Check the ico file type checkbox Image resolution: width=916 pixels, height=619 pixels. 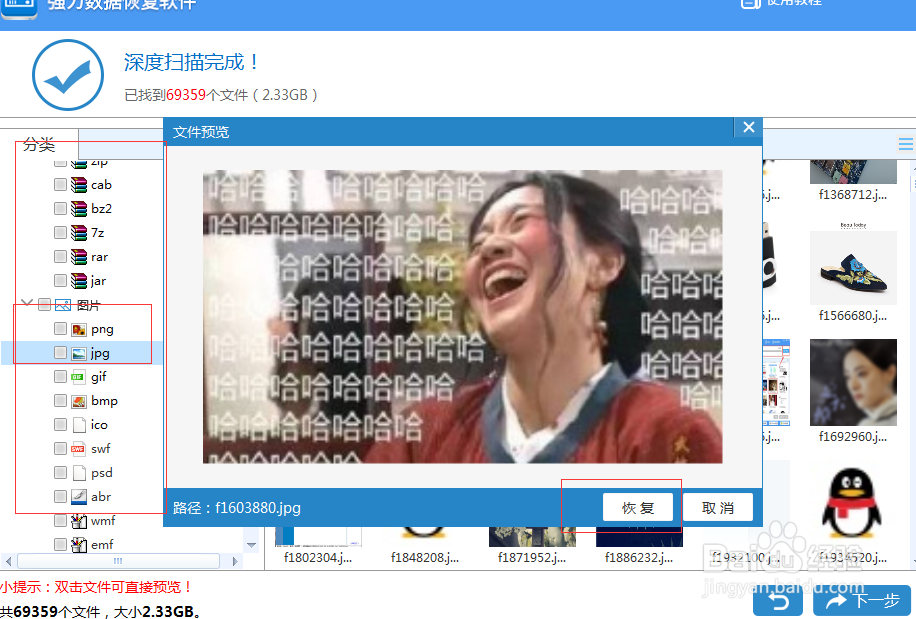[60, 425]
